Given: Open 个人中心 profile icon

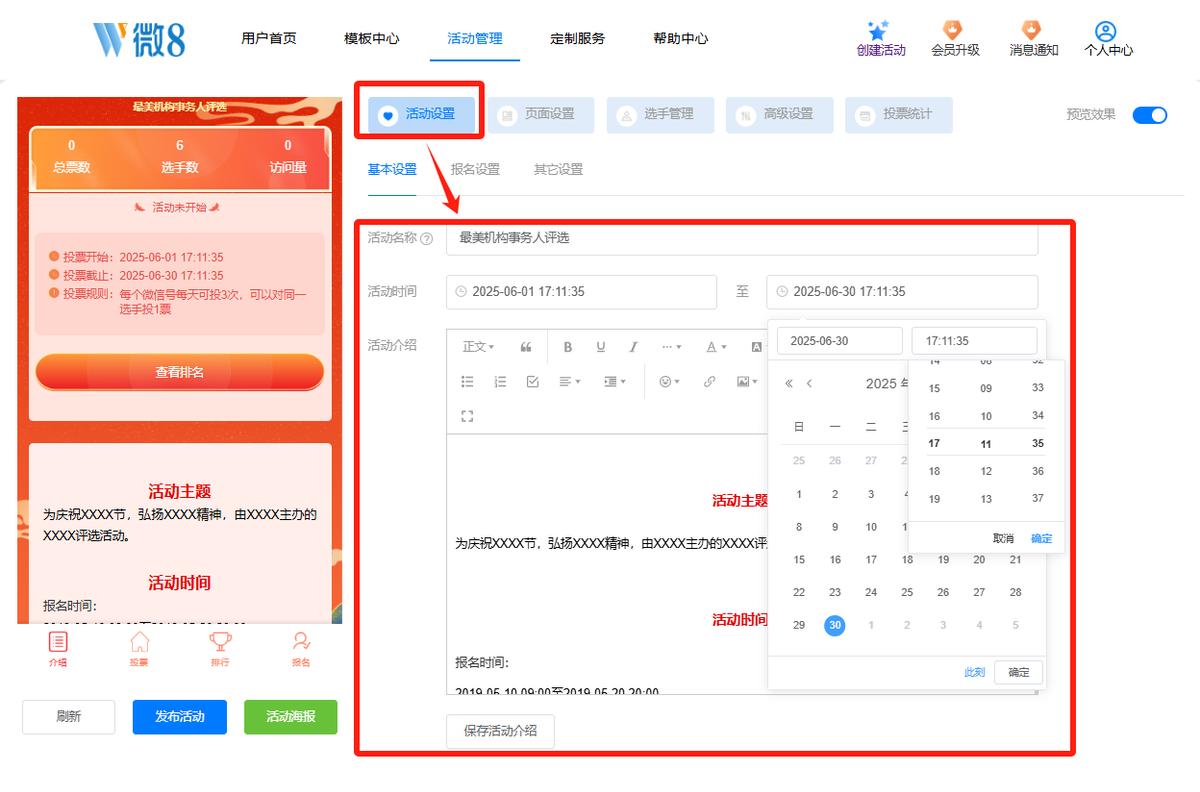Looking at the screenshot, I should pyautogui.click(x=1108, y=31).
